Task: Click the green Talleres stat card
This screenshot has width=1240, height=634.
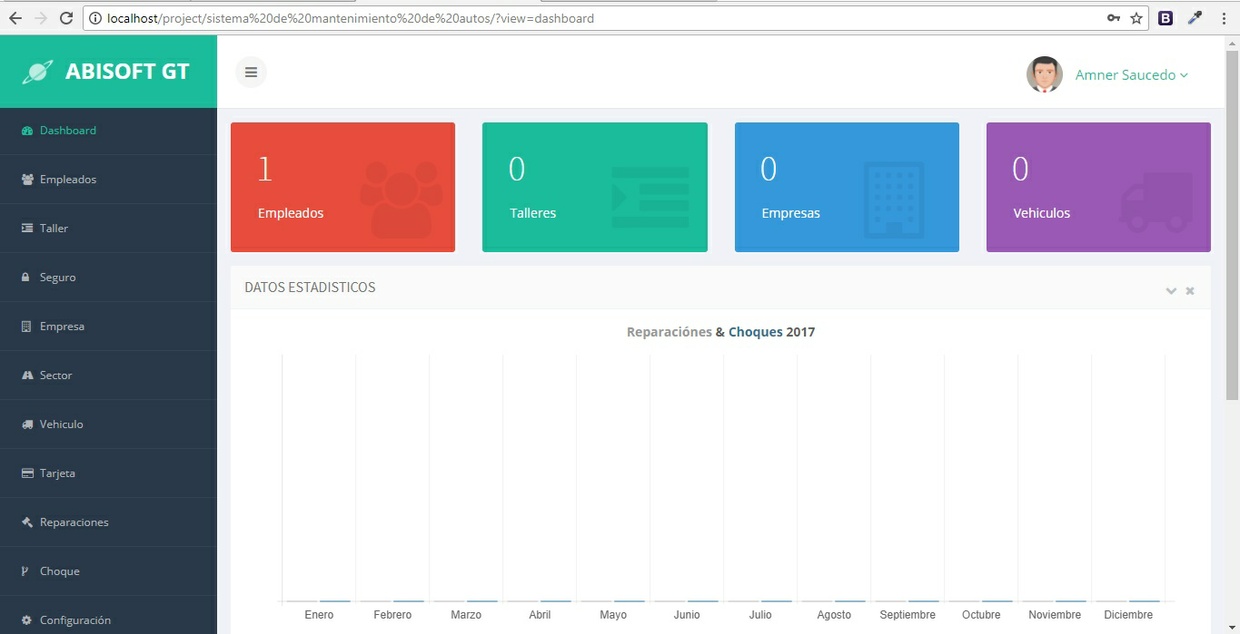Action: (595, 187)
